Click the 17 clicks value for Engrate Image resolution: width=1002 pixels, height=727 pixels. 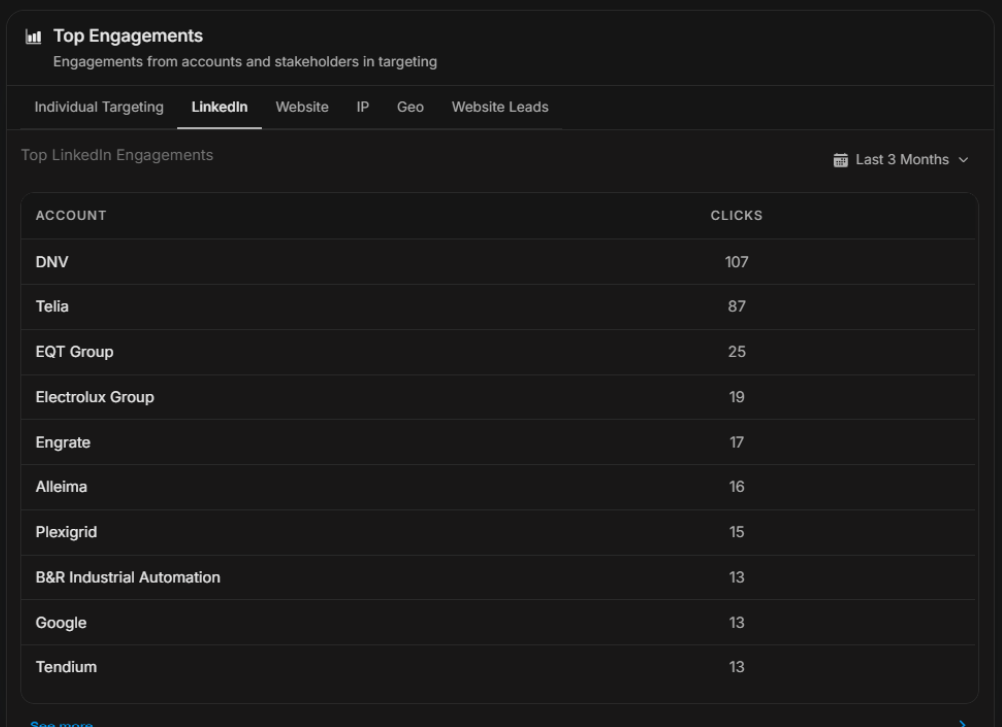click(x=736, y=442)
